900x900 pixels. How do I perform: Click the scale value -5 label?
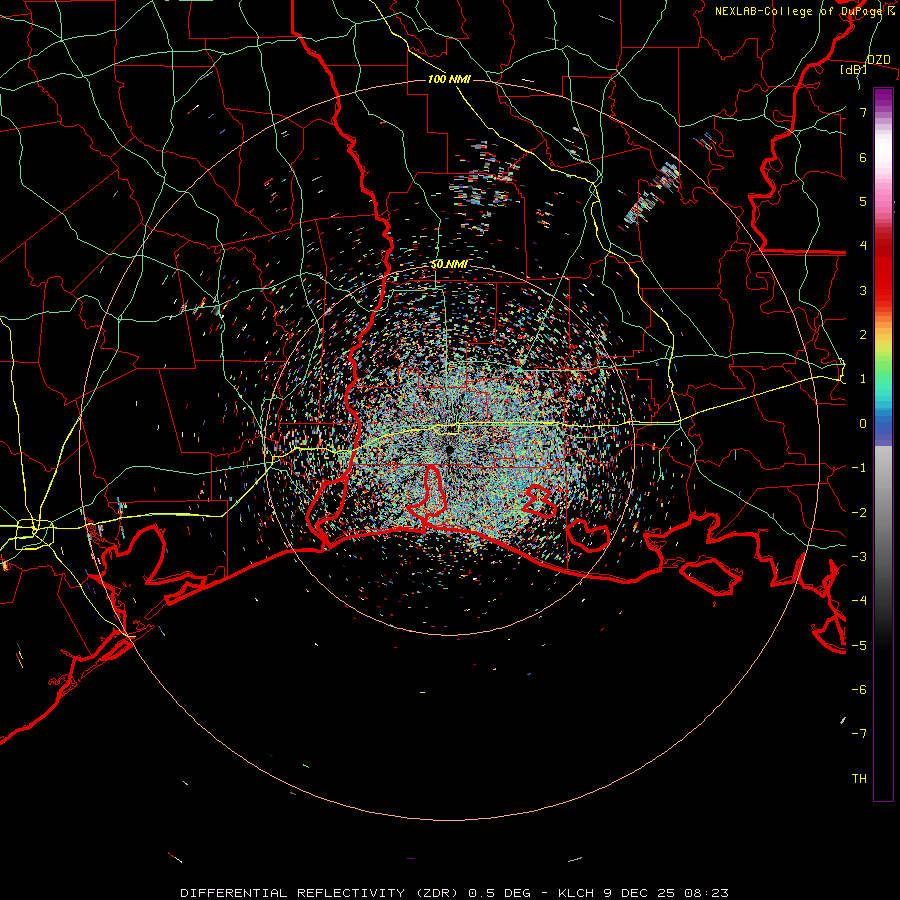coord(859,646)
